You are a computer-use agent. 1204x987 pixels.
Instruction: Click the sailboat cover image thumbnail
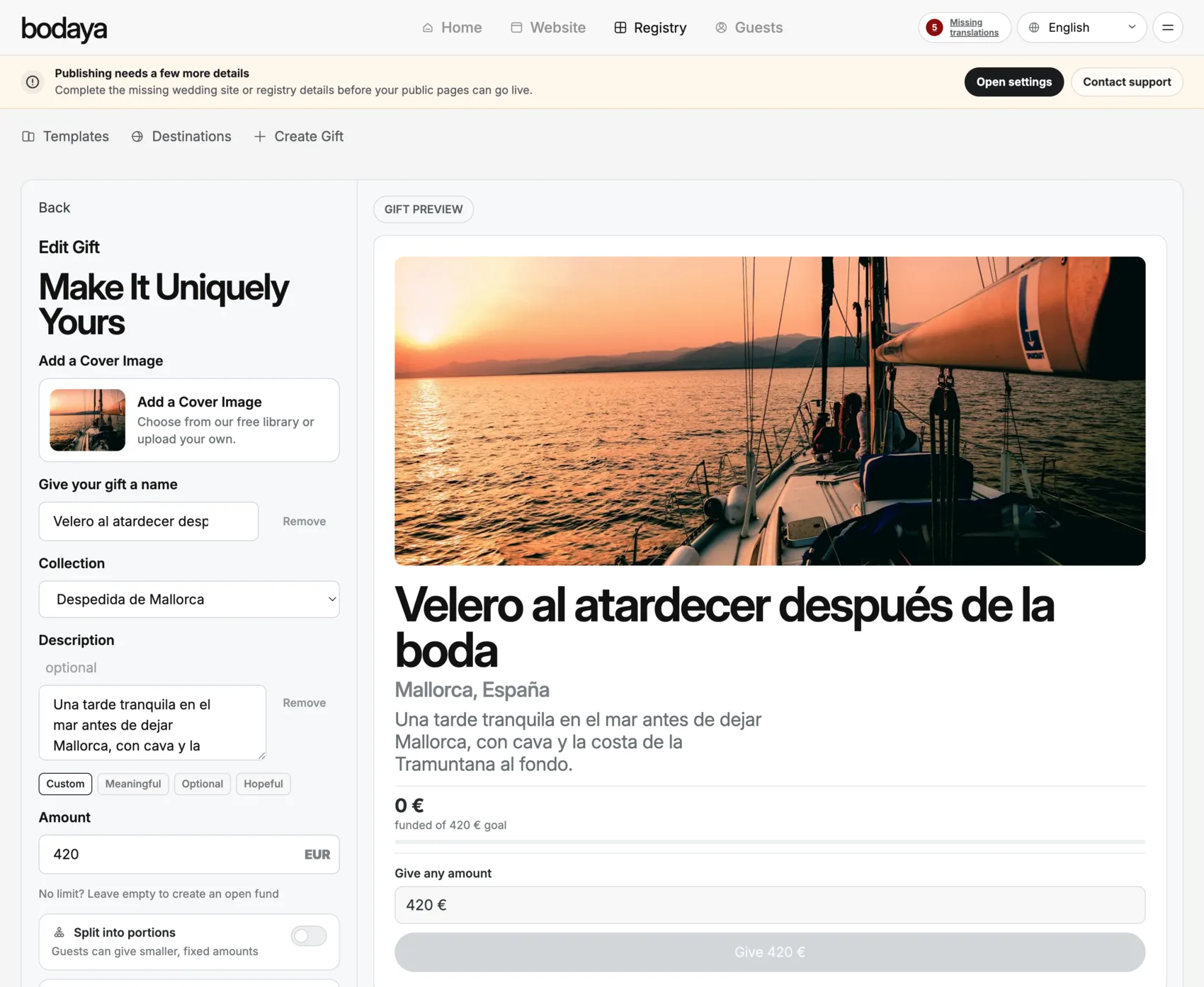tap(87, 420)
